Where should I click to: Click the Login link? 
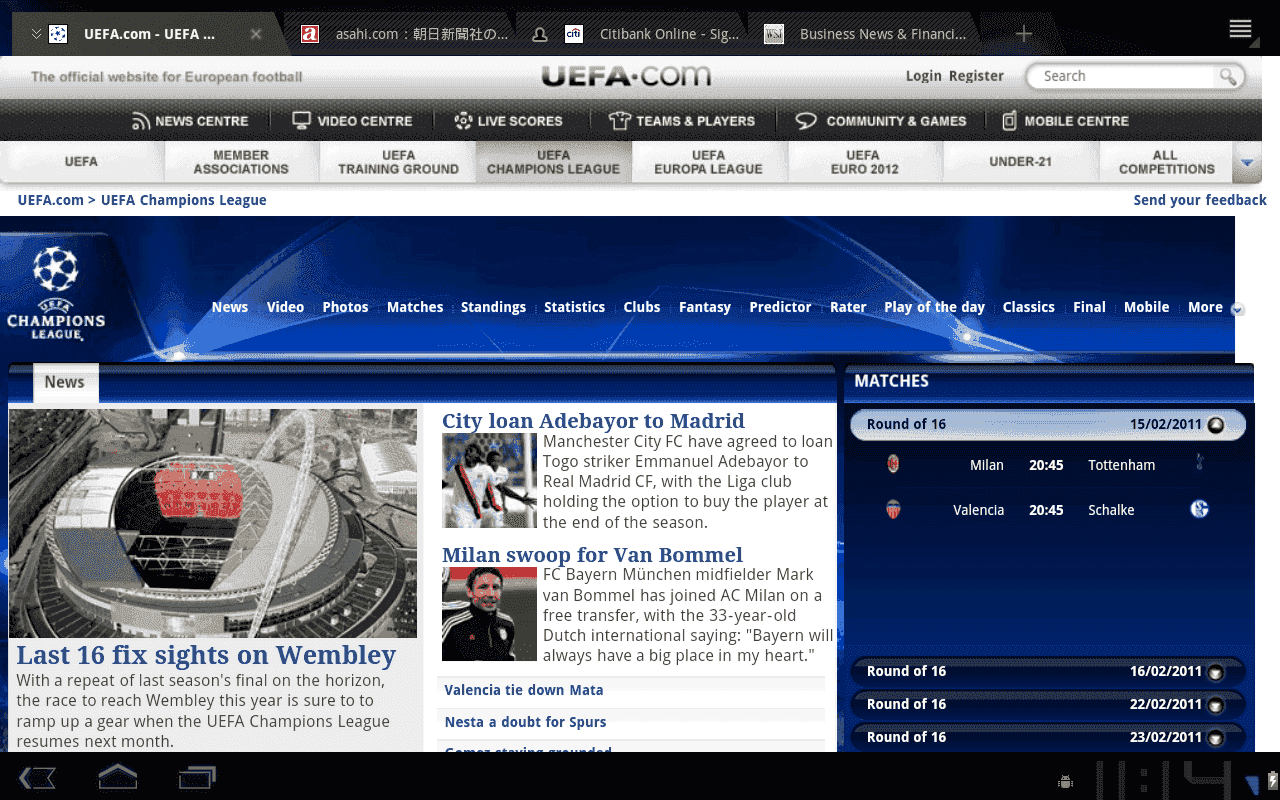pos(923,76)
